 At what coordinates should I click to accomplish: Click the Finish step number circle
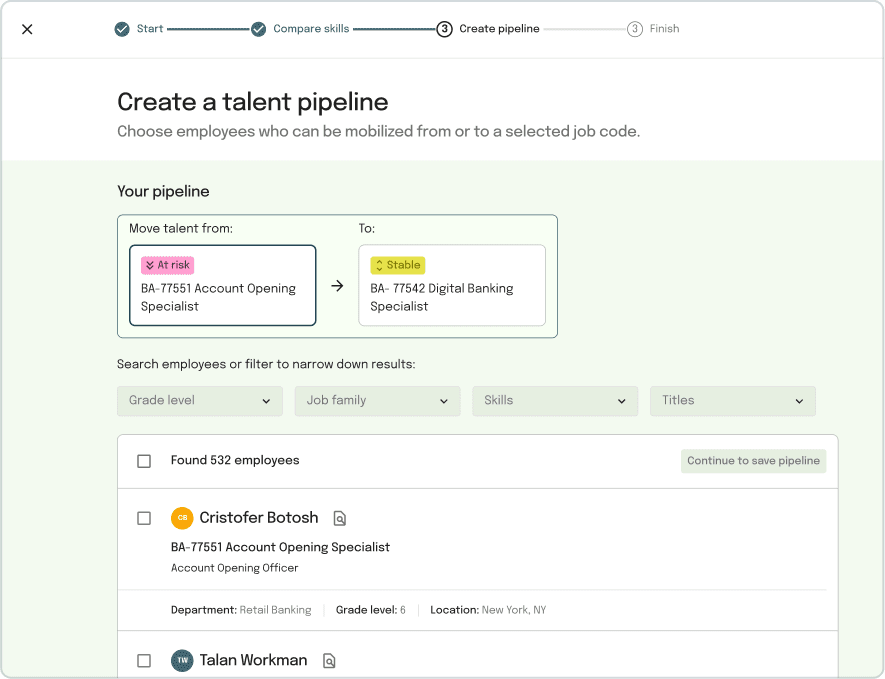click(634, 29)
